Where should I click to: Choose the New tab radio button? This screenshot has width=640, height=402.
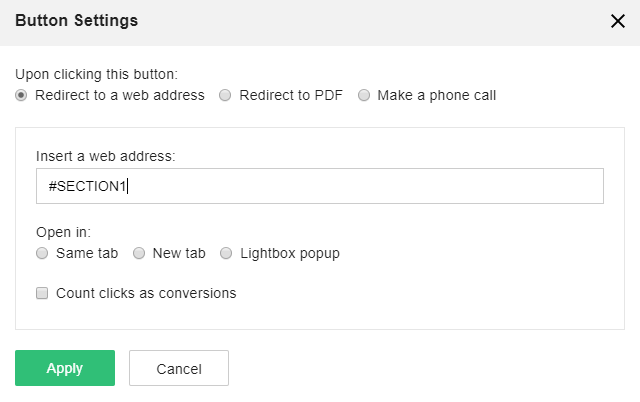(x=139, y=254)
